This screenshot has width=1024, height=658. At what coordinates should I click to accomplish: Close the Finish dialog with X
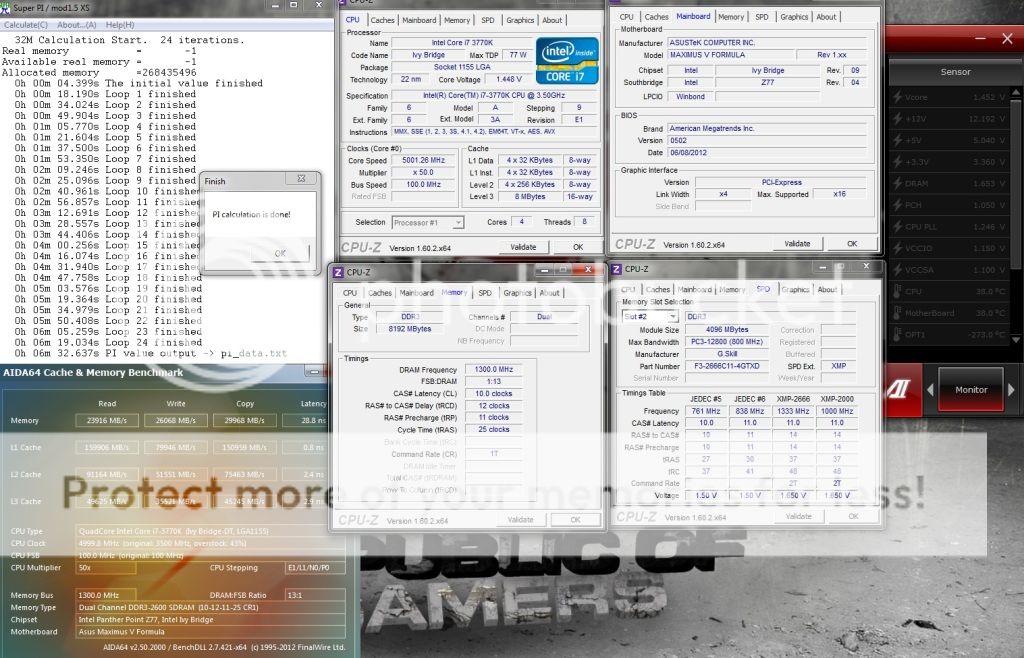pyautogui.click(x=301, y=179)
